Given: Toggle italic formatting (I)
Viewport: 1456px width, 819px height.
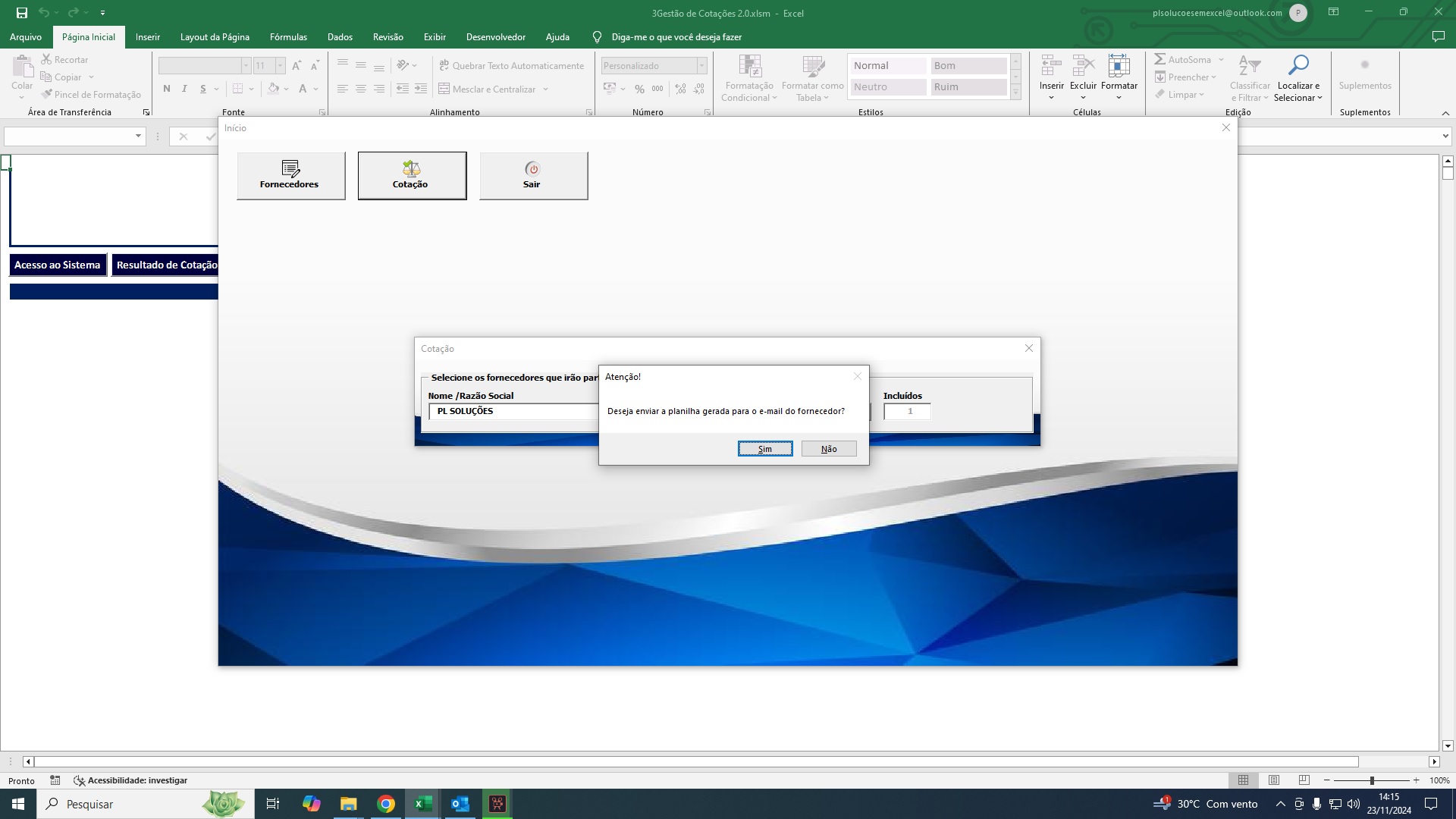Looking at the screenshot, I should pos(184,89).
